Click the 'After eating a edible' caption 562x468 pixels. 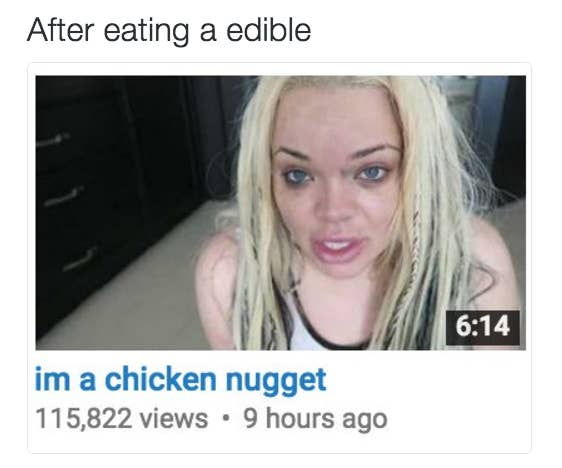[x=169, y=31]
